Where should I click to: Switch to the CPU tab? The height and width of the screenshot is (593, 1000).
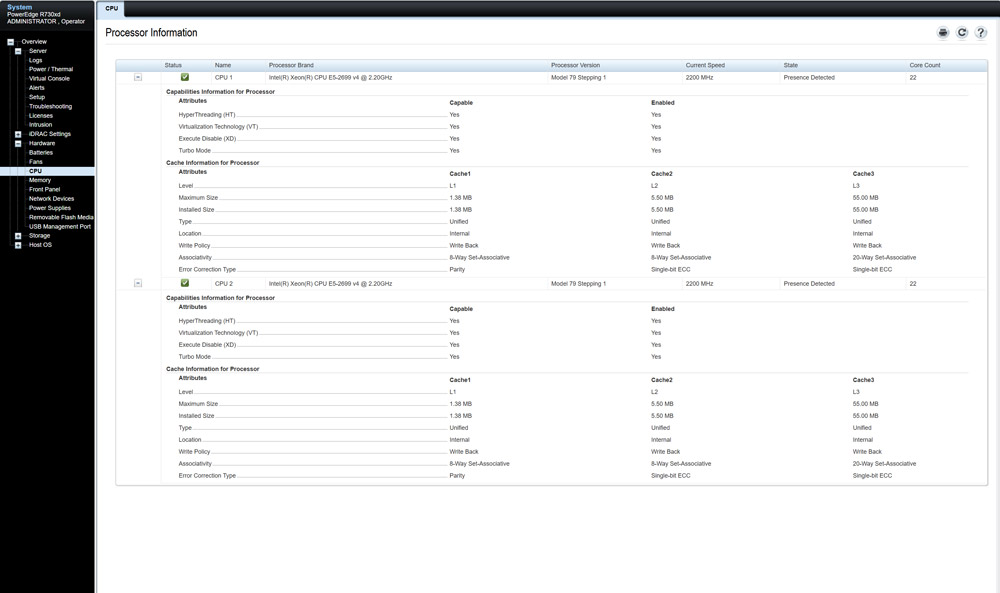110,8
